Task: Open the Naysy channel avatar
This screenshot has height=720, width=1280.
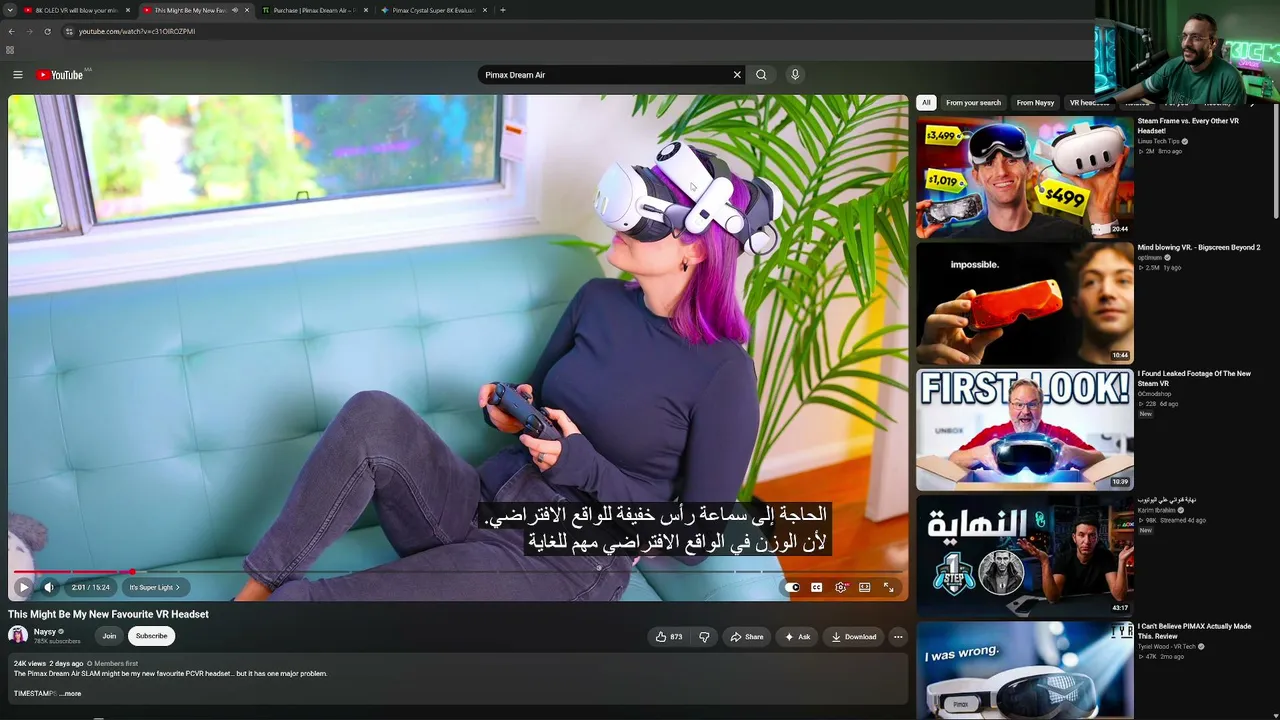Action: pyautogui.click(x=18, y=636)
